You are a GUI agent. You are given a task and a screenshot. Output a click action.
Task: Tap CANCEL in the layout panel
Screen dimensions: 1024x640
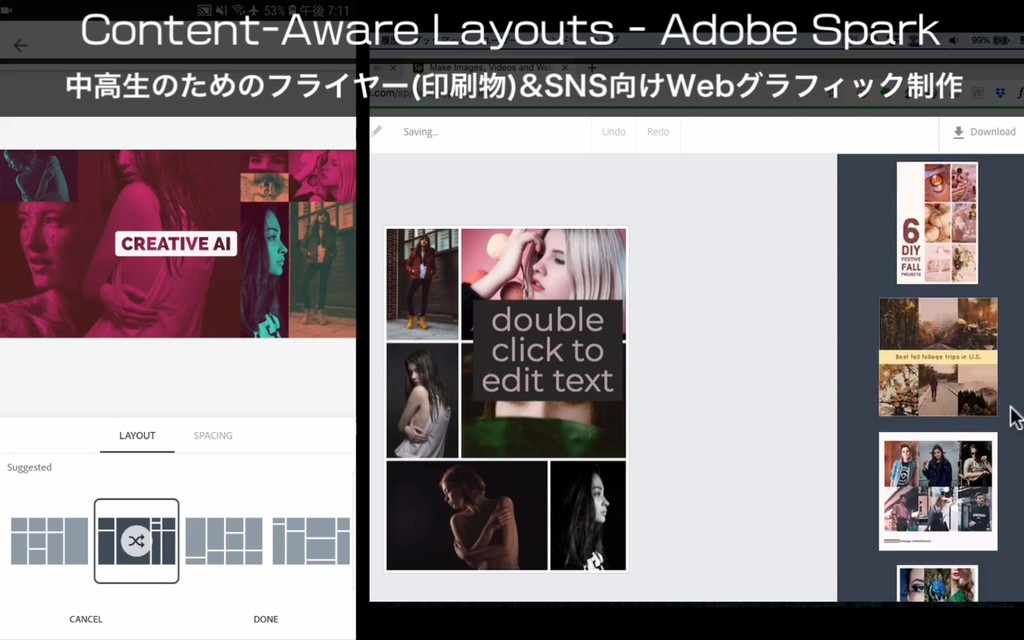pyautogui.click(x=86, y=619)
